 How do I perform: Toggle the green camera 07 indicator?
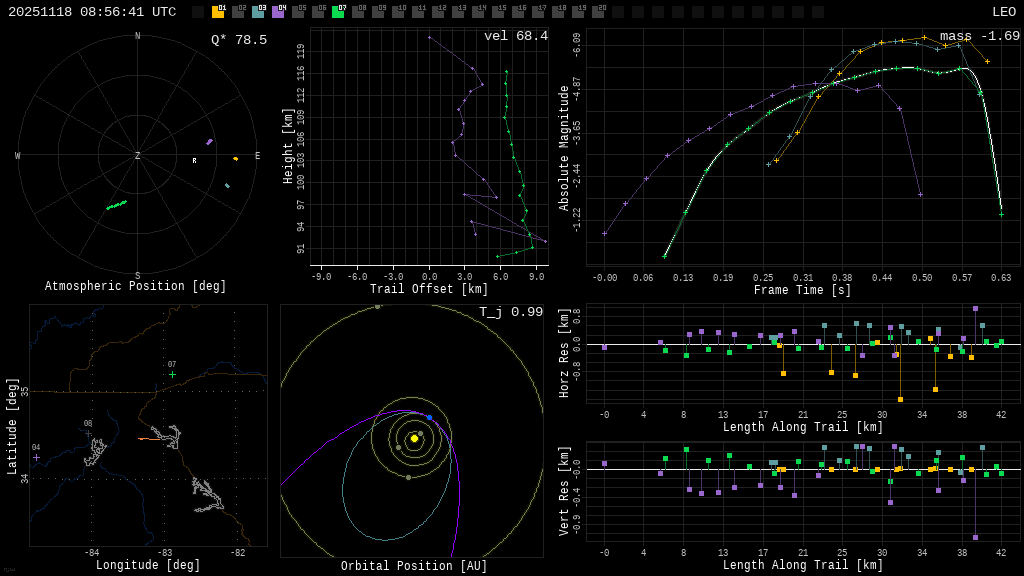[338, 12]
